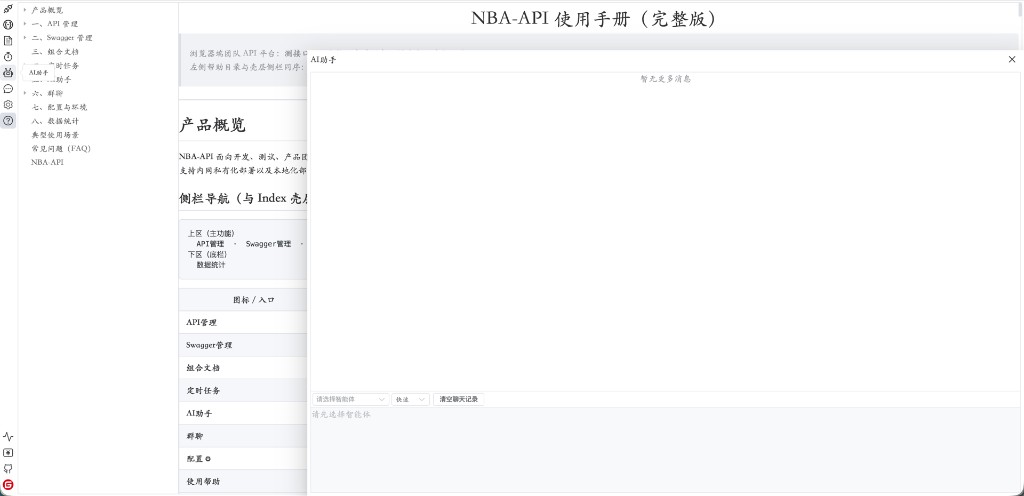Click the 使用帮助 table row cell
This screenshot has height=496, width=1024.
click(202, 482)
